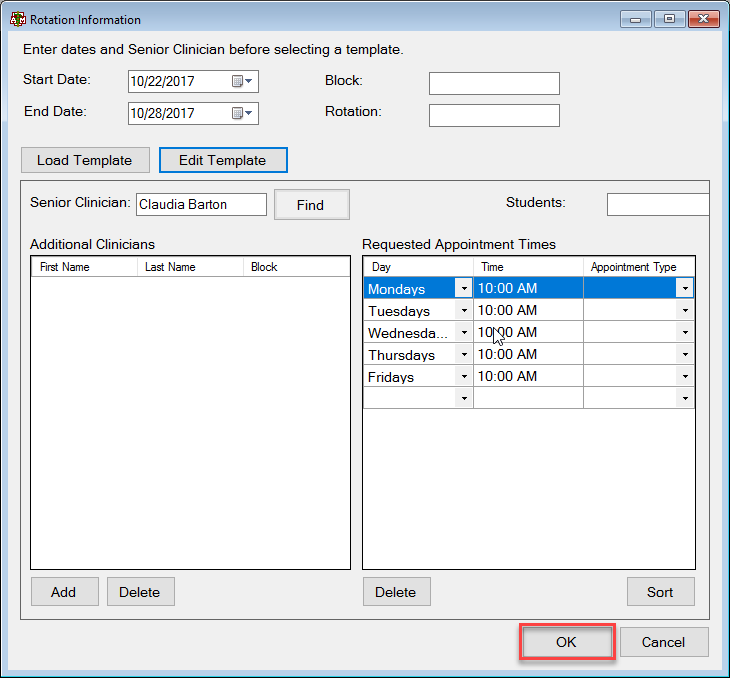
Task: Click the Sort button
Action: 661,592
